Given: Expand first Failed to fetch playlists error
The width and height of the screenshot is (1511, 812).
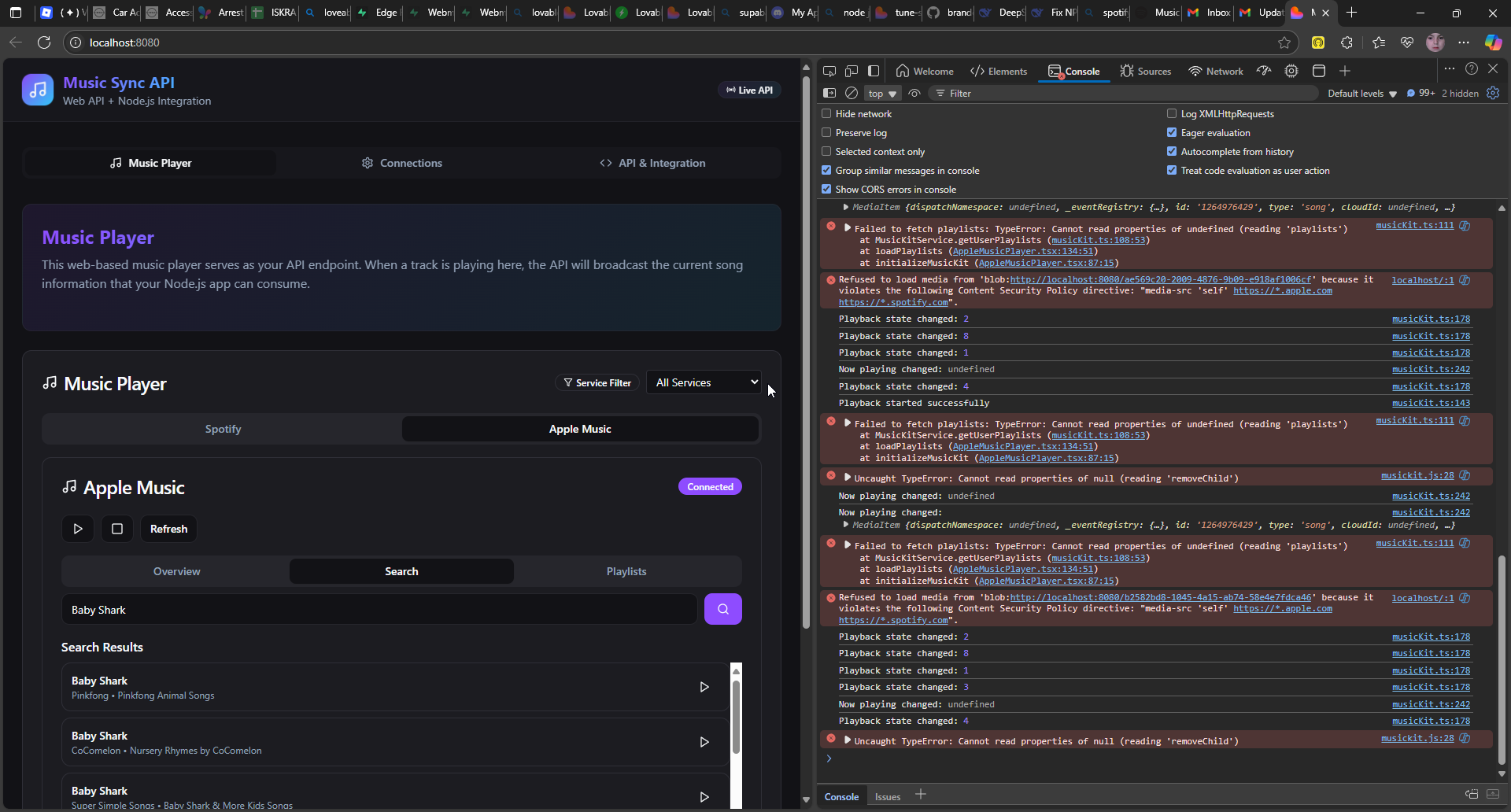Looking at the screenshot, I should [848, 228].
